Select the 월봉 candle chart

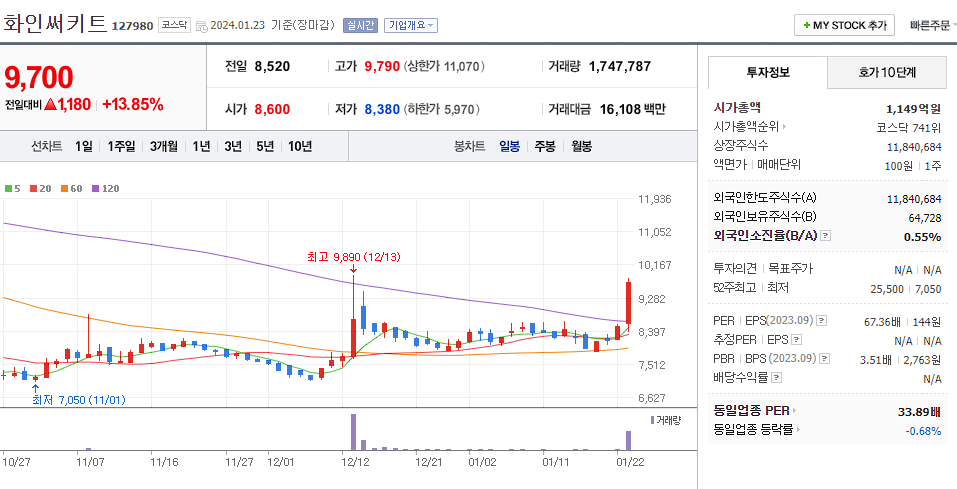point(582,147)
